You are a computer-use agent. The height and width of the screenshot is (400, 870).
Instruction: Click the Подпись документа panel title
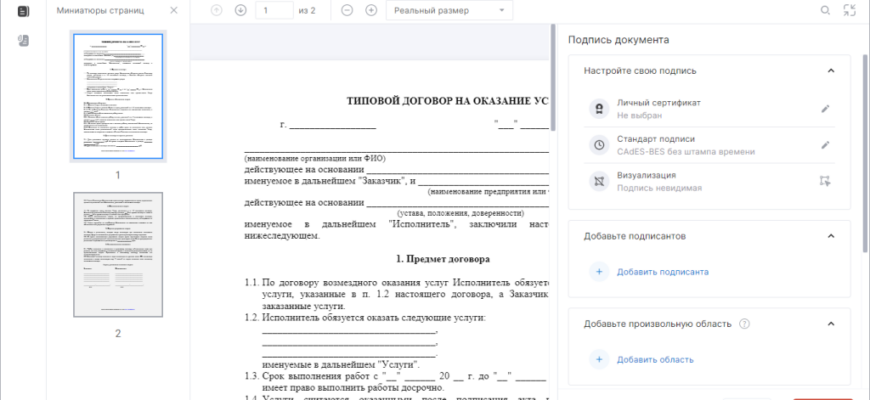point(618,40)
